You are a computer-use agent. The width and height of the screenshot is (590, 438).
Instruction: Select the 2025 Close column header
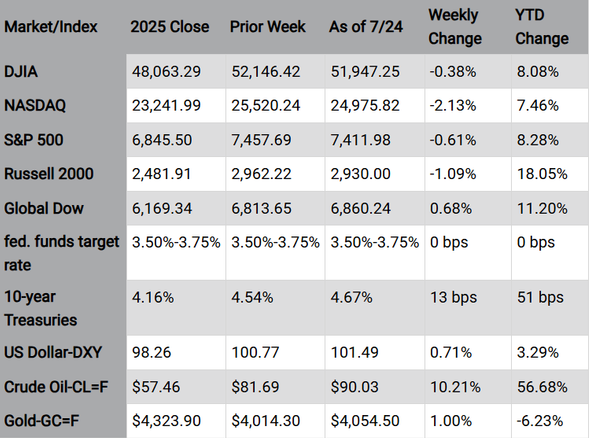click(170, 27)
